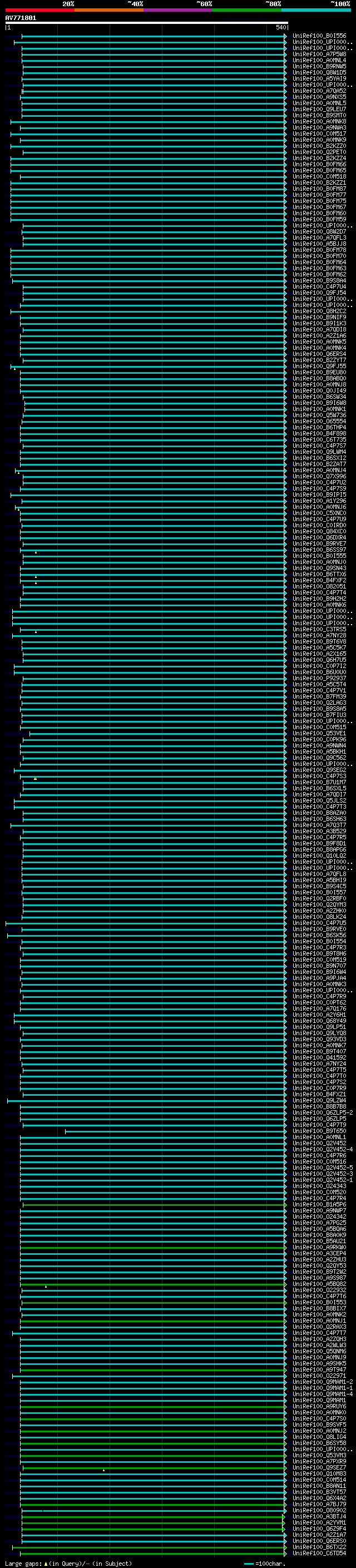Click label UniRef100_B6TX22

(319, 1547)
